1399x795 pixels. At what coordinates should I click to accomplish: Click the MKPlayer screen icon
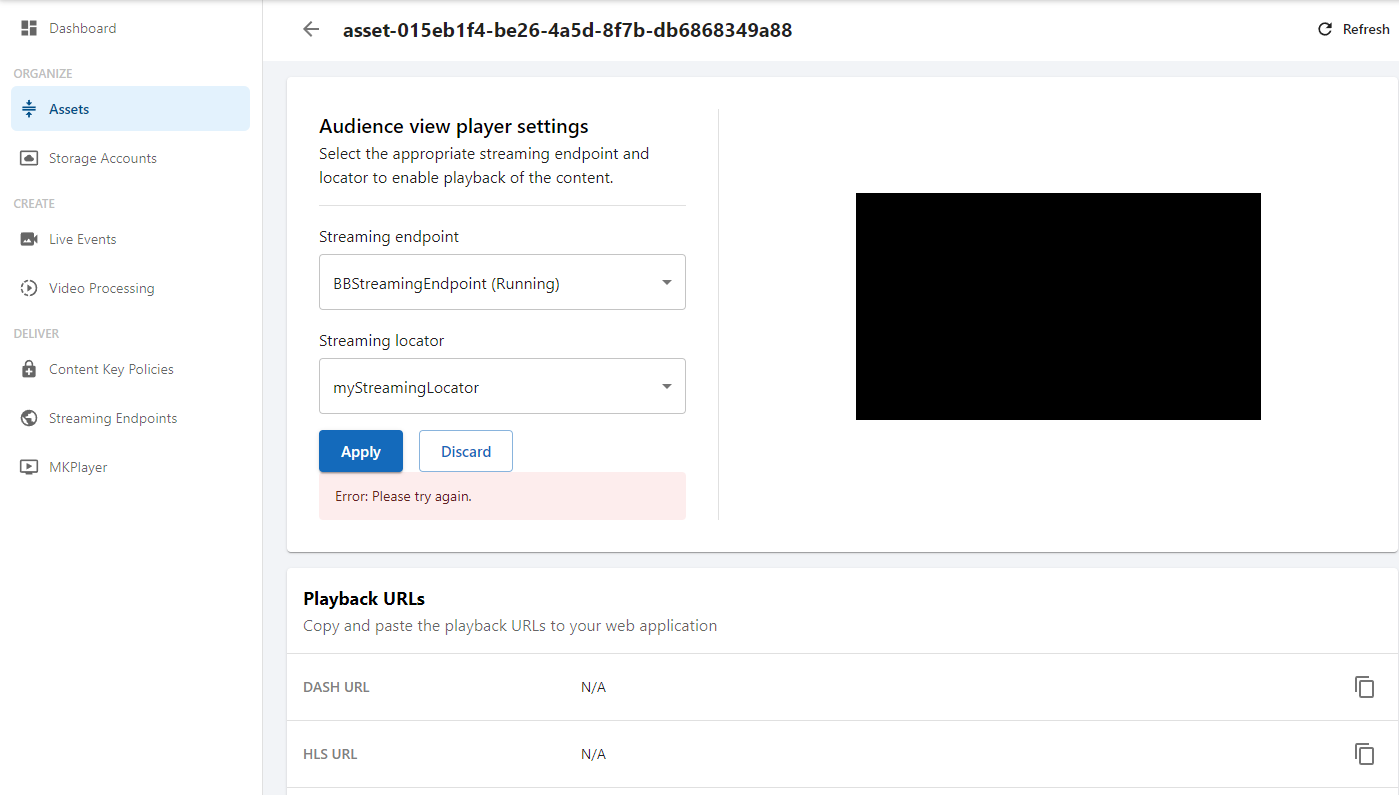(29, 467)
